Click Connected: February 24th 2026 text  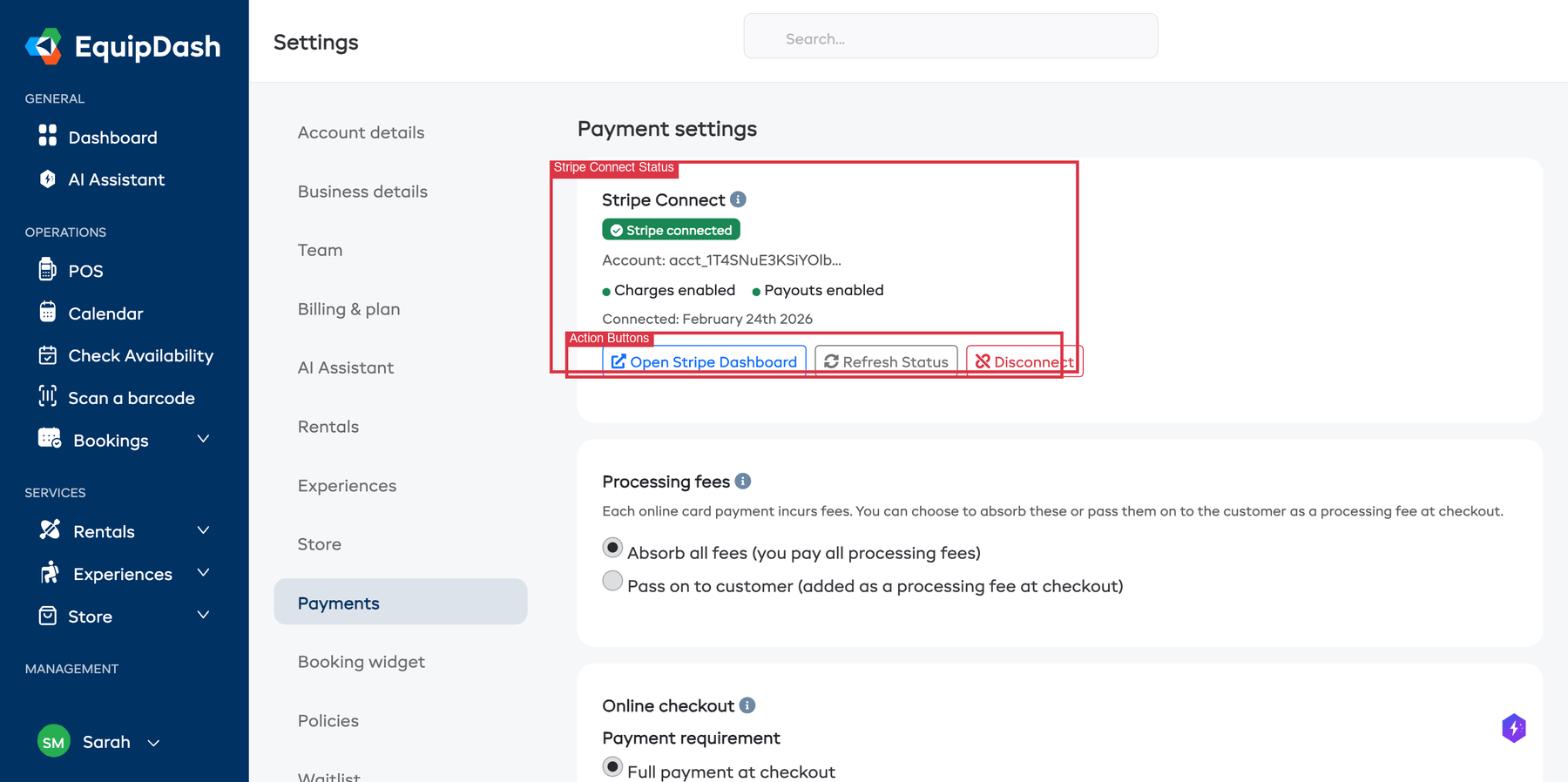pos(707,319)
